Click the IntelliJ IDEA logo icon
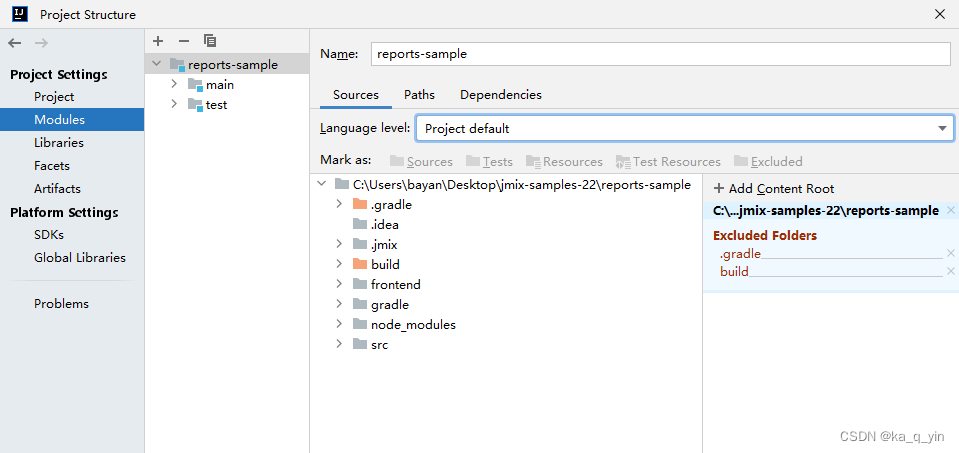This screenshot has height=453, width=959. tap(20, 14)
